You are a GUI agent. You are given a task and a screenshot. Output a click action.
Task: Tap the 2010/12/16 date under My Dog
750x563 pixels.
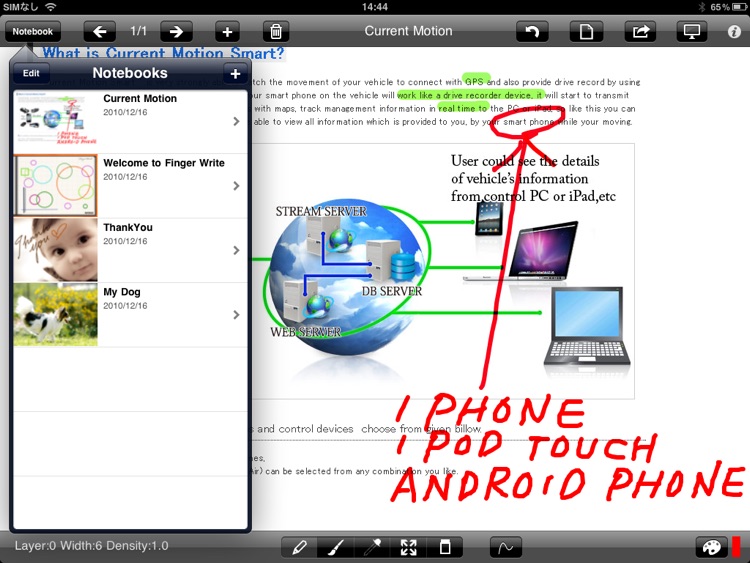[125, 306]
